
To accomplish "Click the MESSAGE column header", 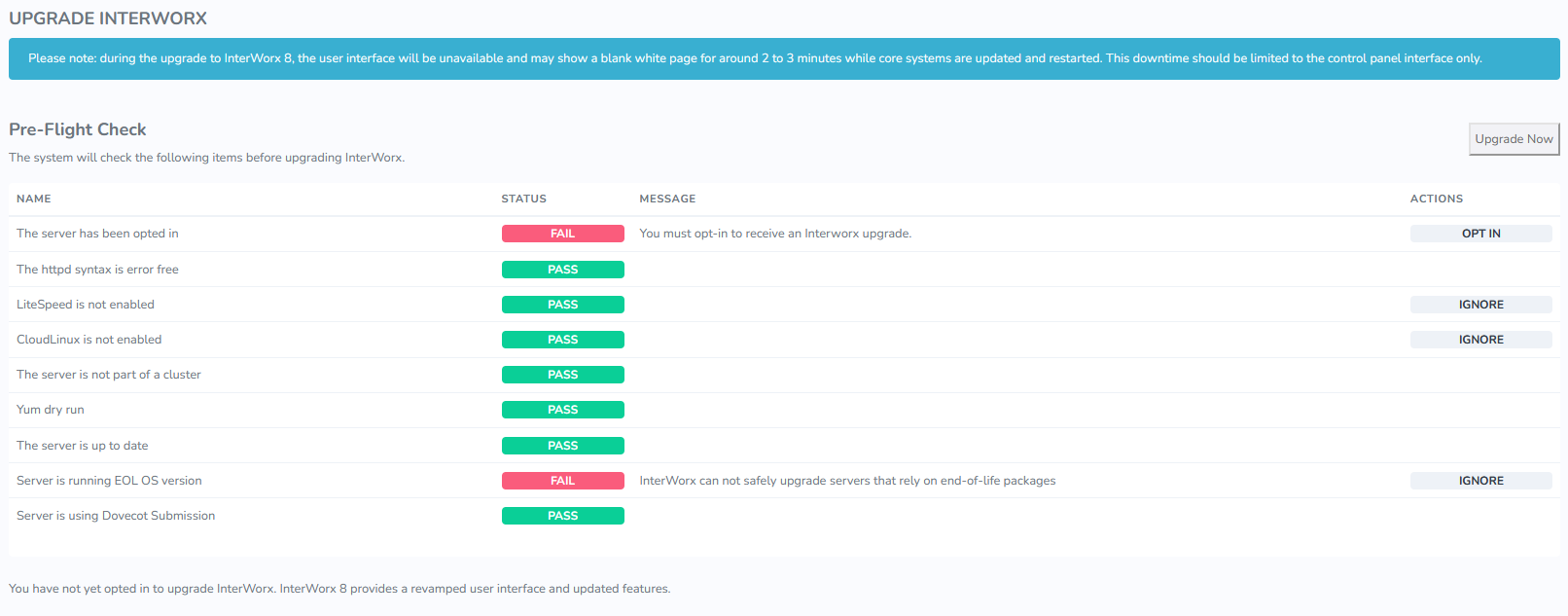I will click(x=667, y=199).
